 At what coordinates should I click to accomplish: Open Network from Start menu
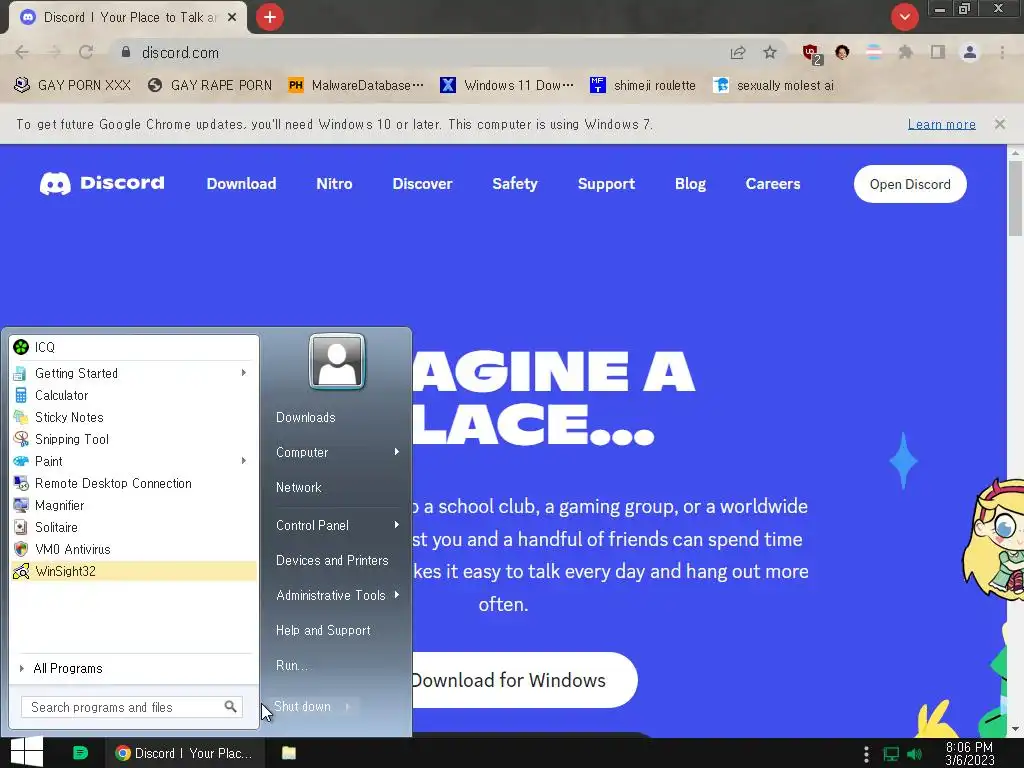pyautogui.click(x=298, y=487)
